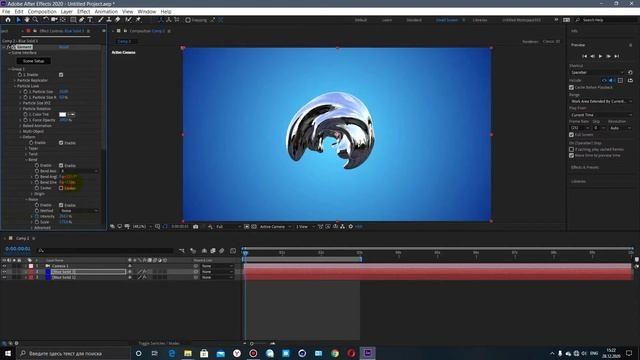
Task: Select the Eraser tool
Action: click(x=118, y=20)
